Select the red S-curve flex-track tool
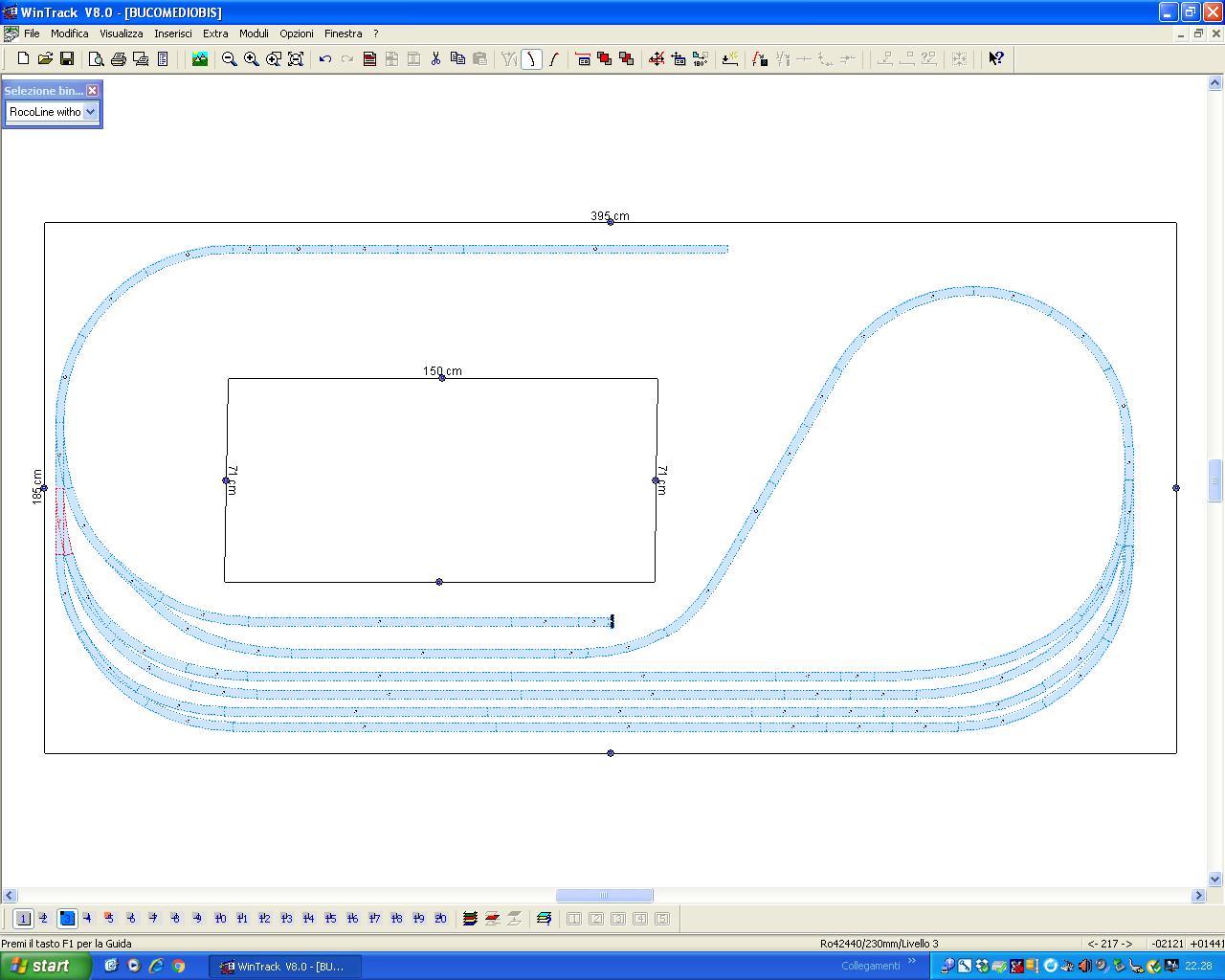 [553, 58]
